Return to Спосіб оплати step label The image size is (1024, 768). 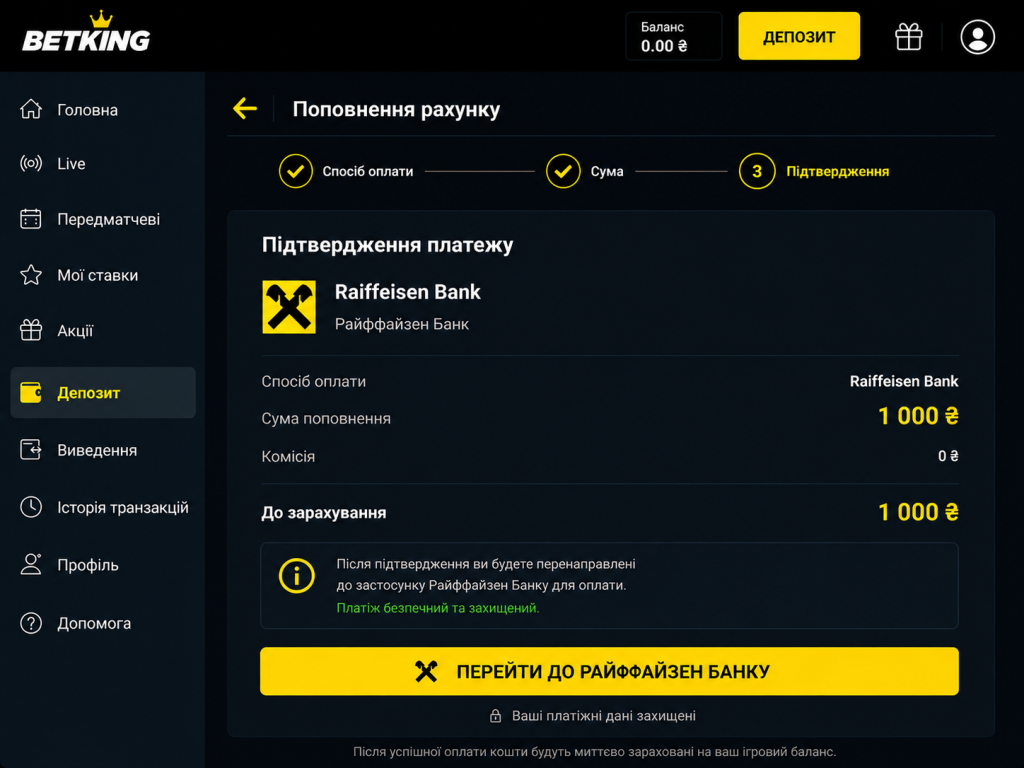pos(368,171)
